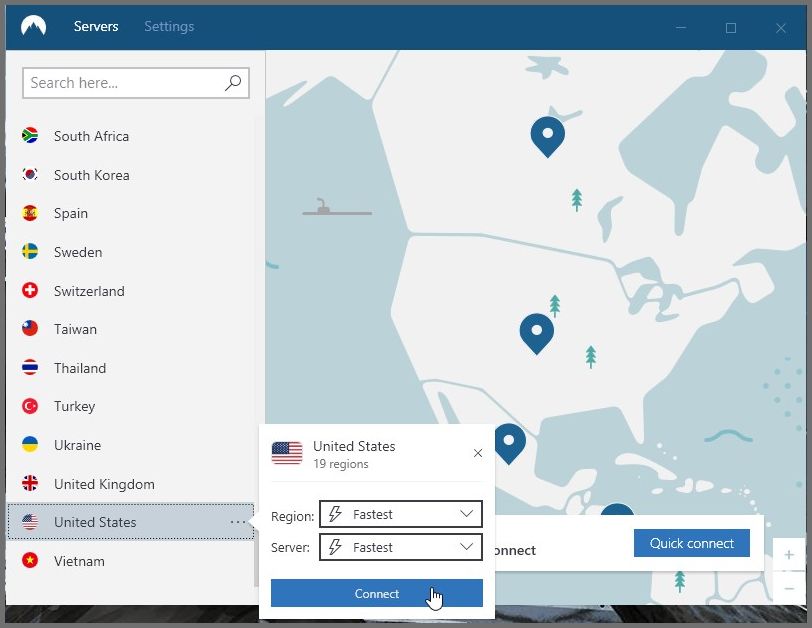Viewport: 812px width, 628px height.
Task: Choose South Korea from the server list
Action: 130,175
